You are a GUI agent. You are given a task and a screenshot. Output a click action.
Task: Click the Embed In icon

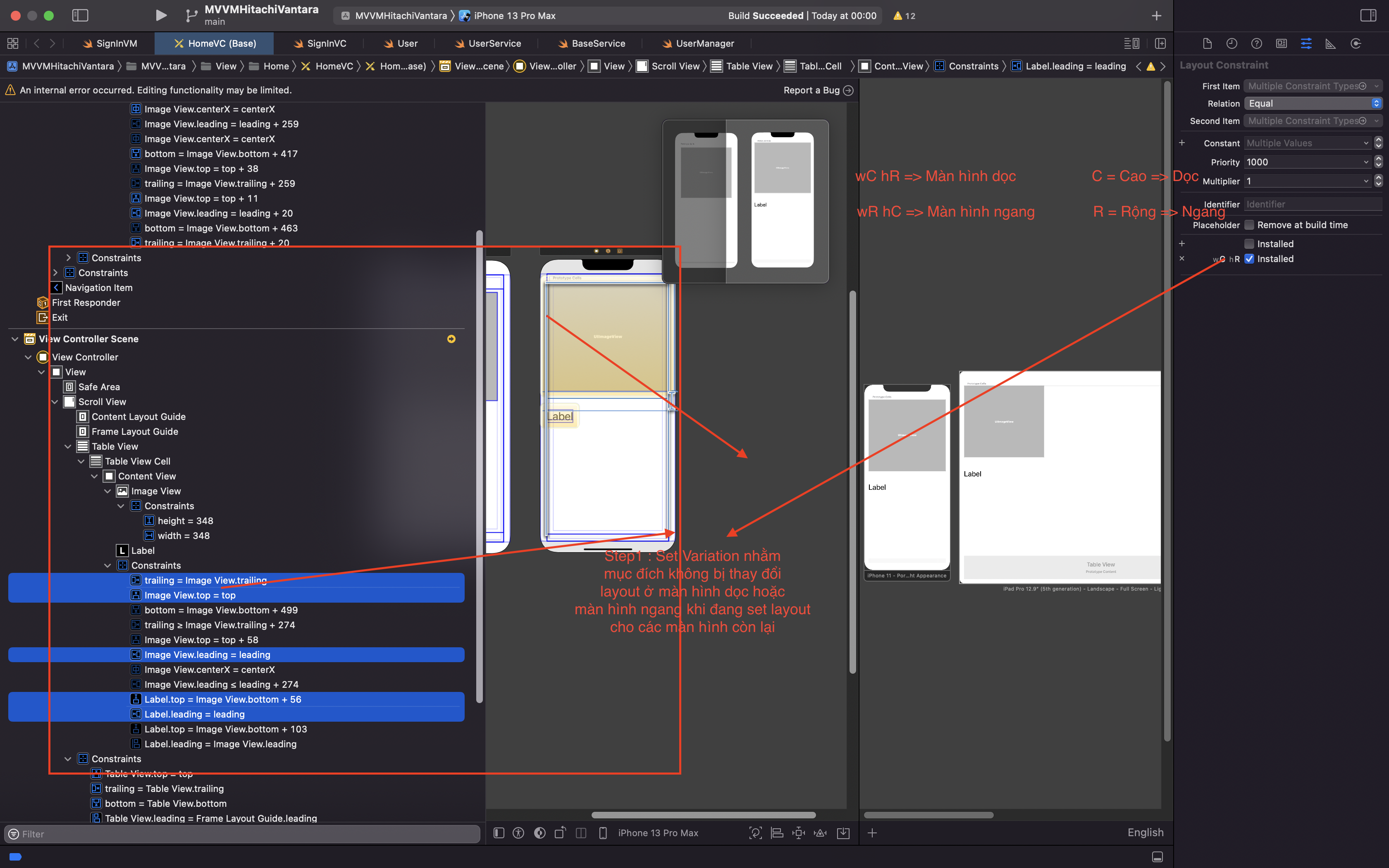tap(843, 833)
